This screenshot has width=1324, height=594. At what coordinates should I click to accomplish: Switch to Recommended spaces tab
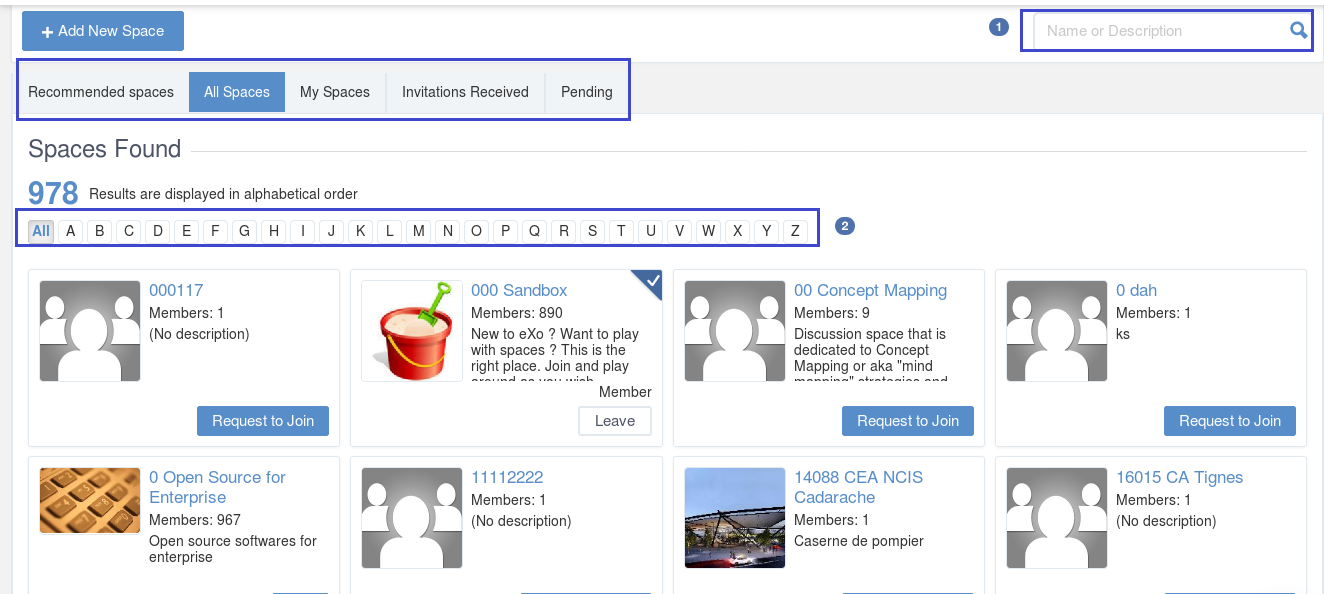click(101, 92)
